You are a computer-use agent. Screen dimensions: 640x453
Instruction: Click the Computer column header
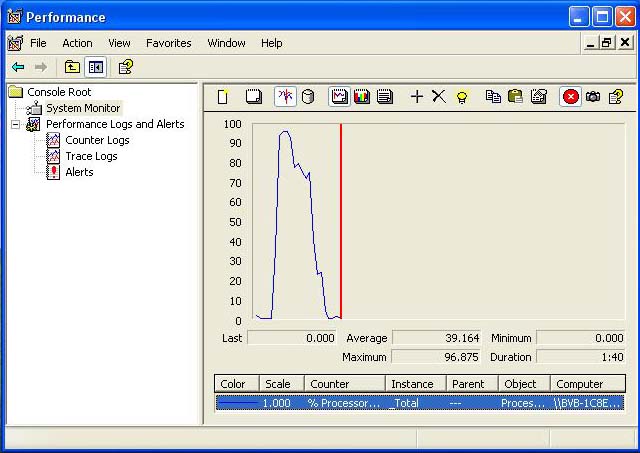tap(588, 384)
